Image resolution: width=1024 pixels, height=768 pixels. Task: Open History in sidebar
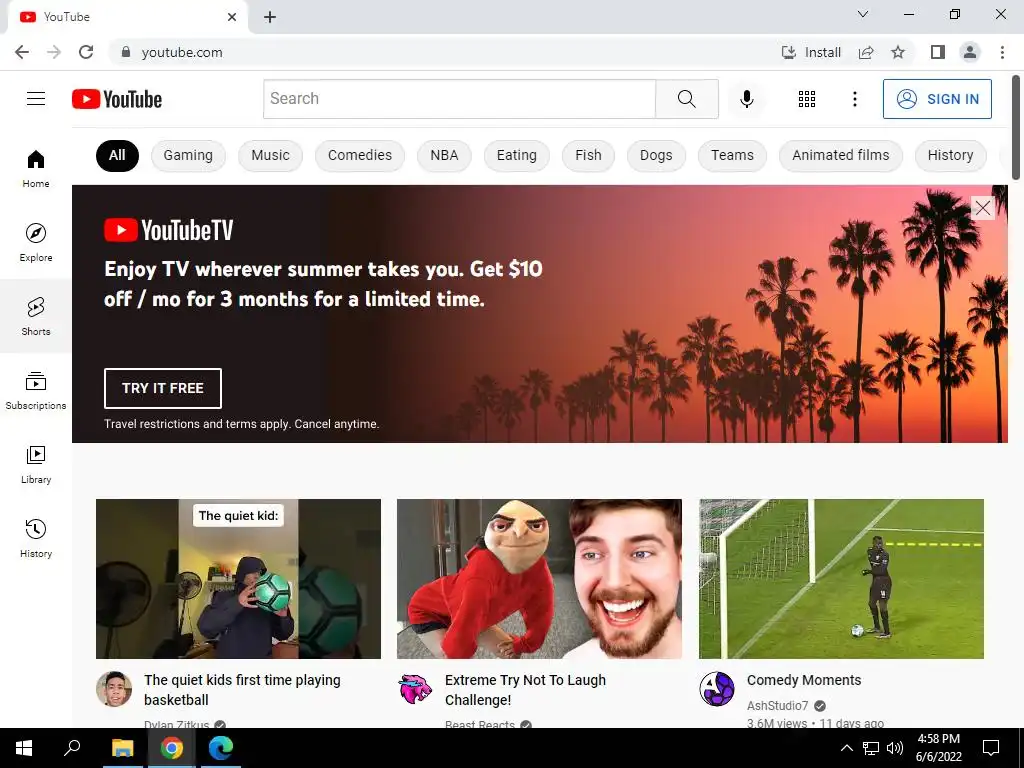(36, 538)
